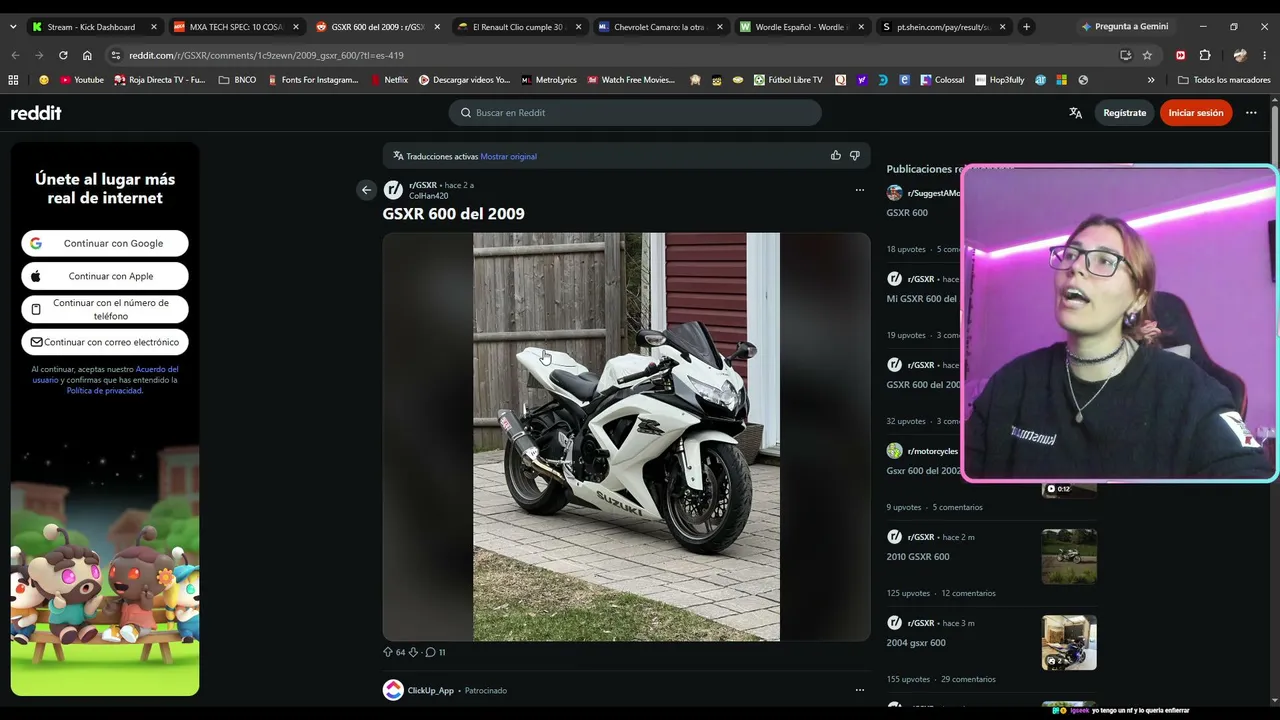Click Pregunta a Gemini button

[1124, 27]
